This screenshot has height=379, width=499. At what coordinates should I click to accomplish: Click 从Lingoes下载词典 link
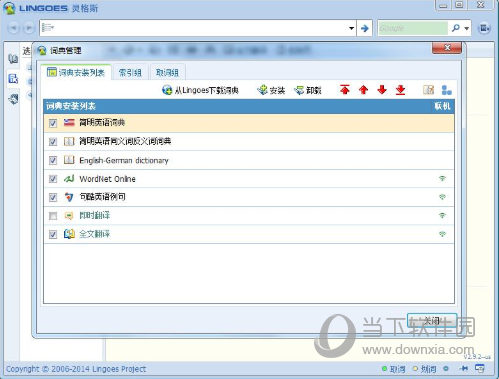(200, 90)
